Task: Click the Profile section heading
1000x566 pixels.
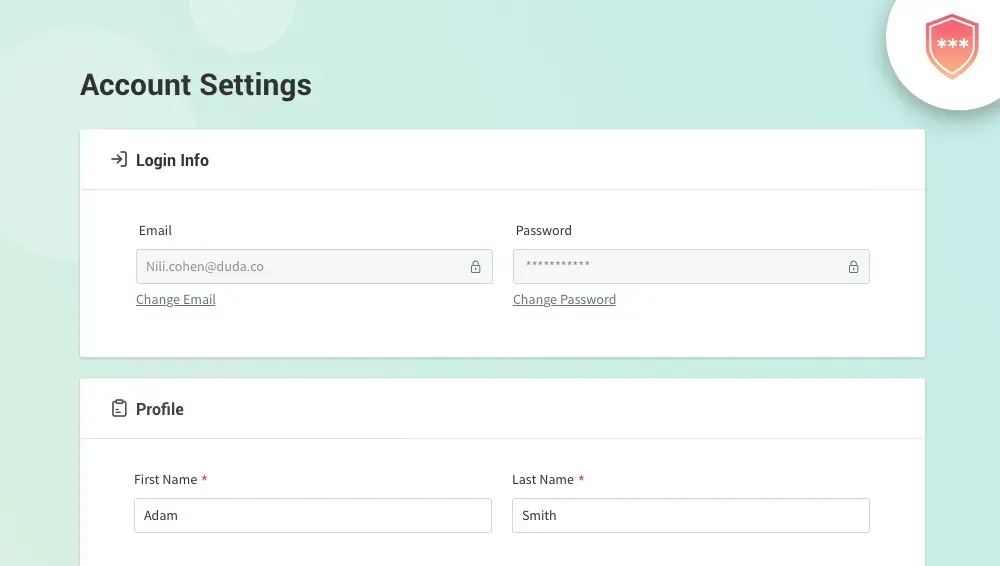Action: (x=159, y=409)
